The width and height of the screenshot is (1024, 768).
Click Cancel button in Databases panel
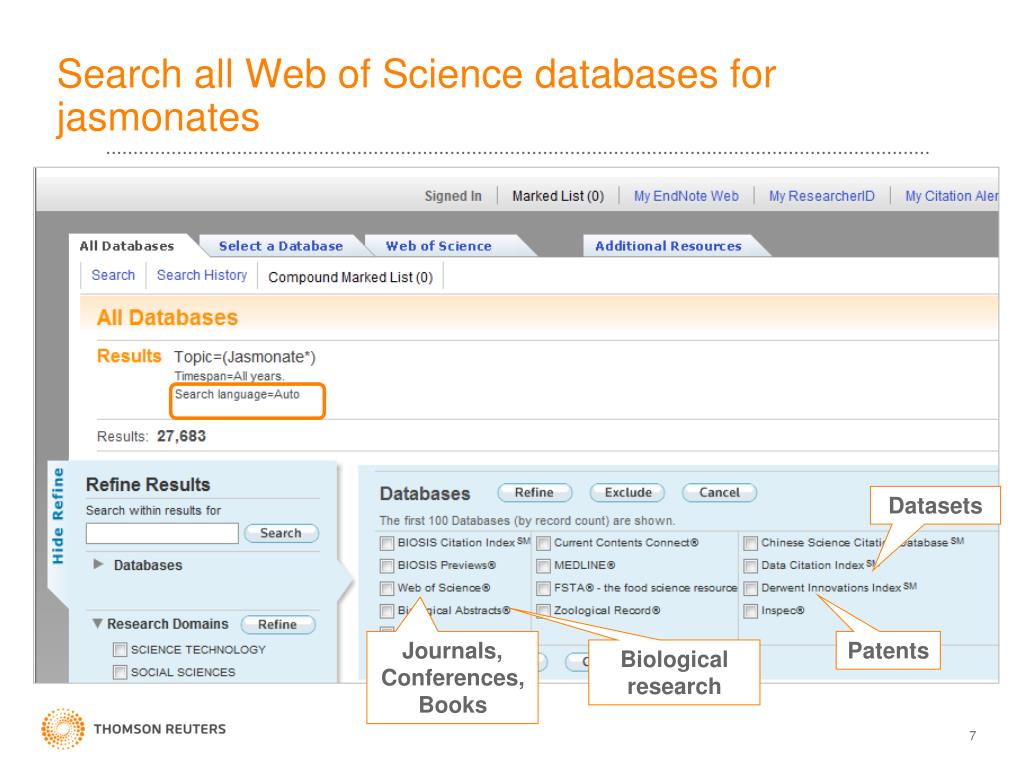click(x=720, y=492)
